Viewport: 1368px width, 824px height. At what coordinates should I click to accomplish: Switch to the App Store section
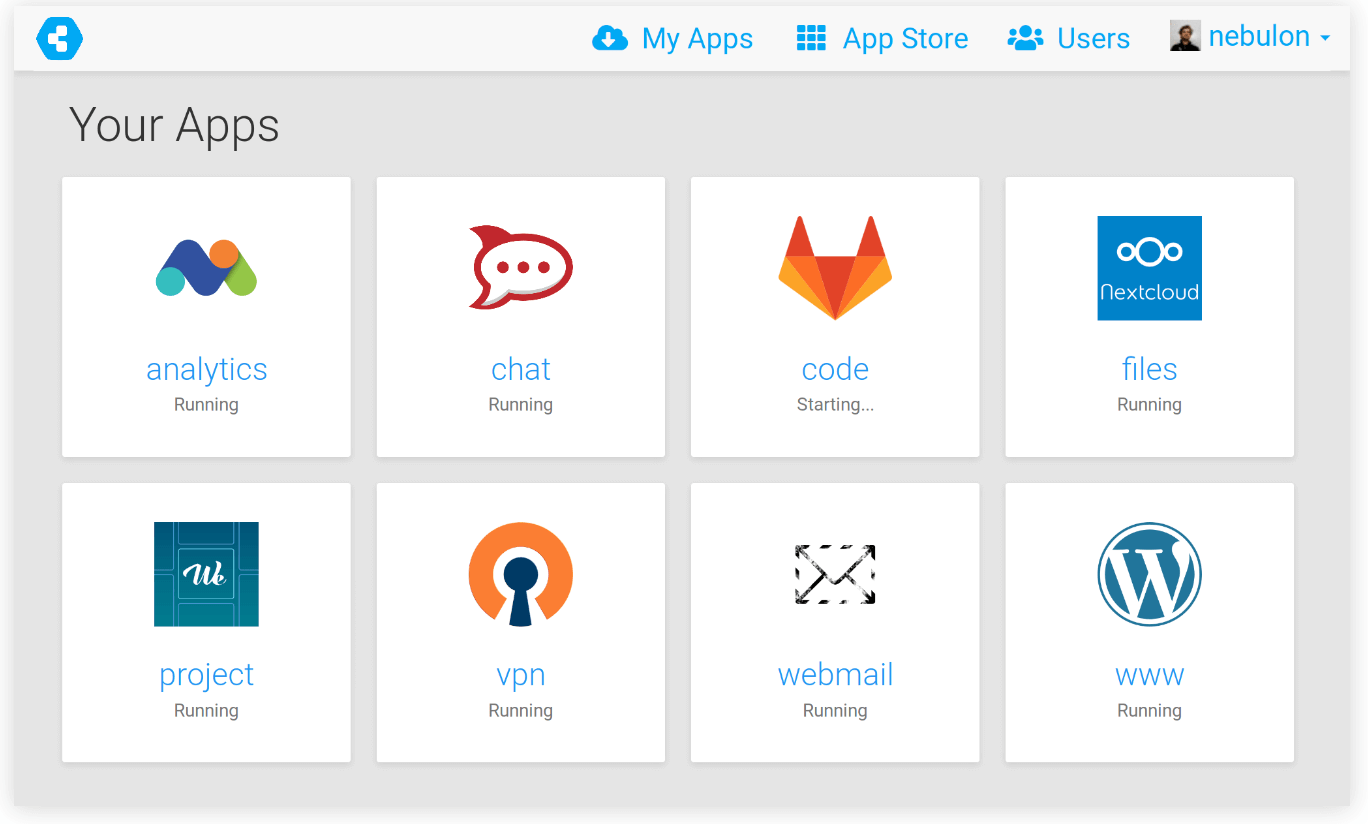[x=905, y=38]
